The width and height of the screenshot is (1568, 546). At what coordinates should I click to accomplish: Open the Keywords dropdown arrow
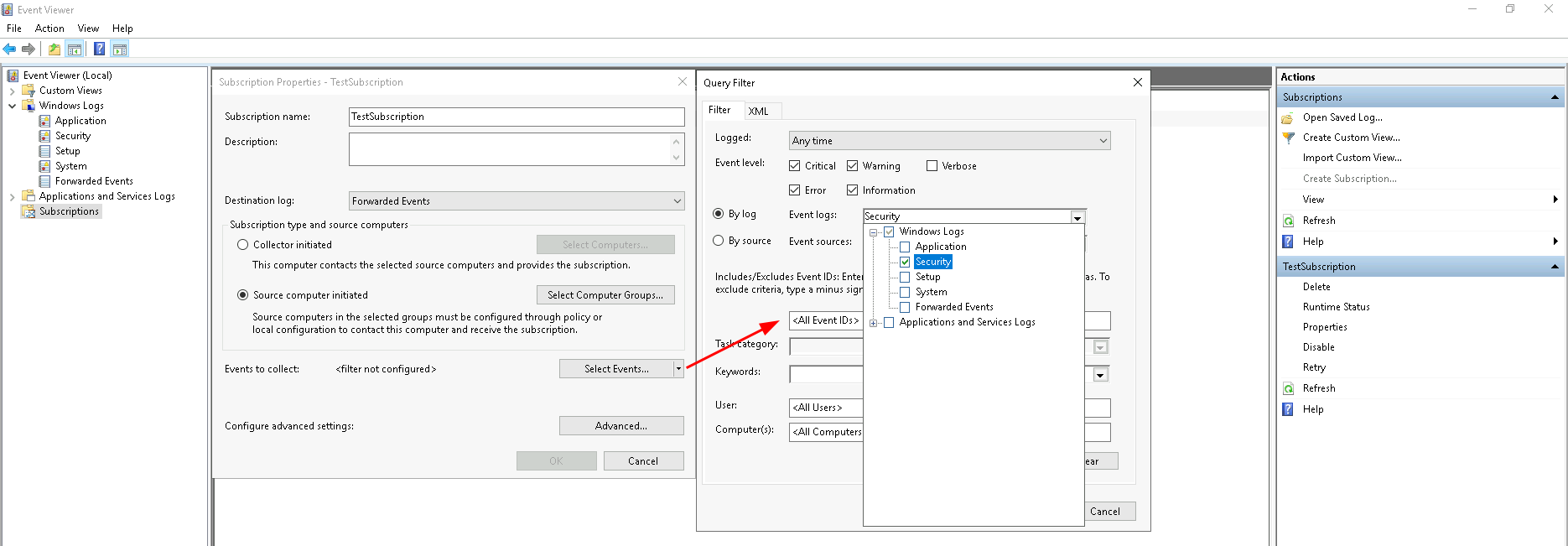point(1100,375)
